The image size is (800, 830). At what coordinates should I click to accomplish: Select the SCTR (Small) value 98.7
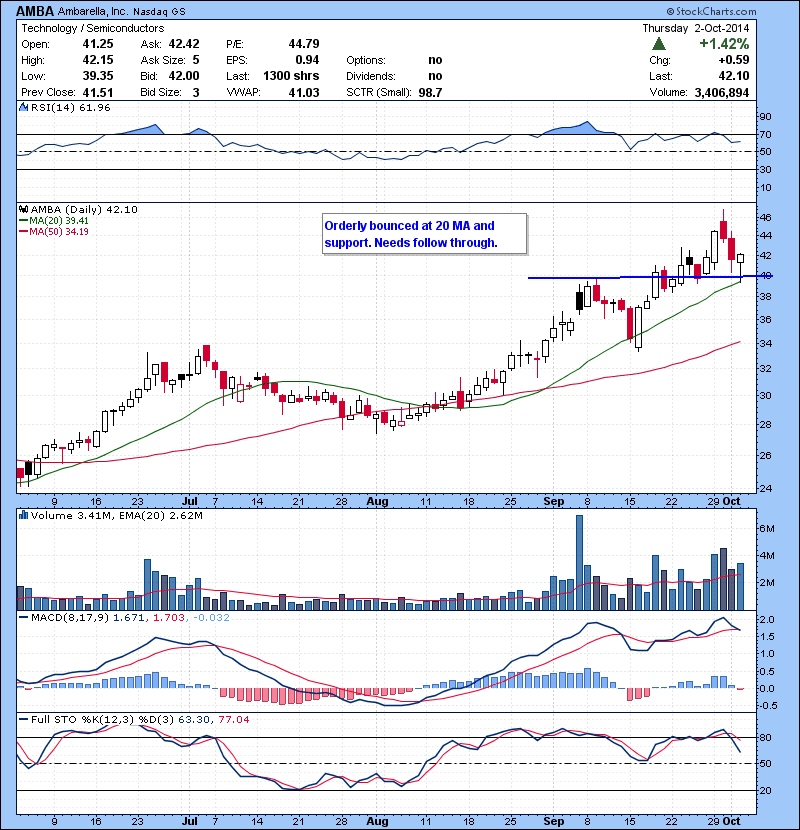430,93
